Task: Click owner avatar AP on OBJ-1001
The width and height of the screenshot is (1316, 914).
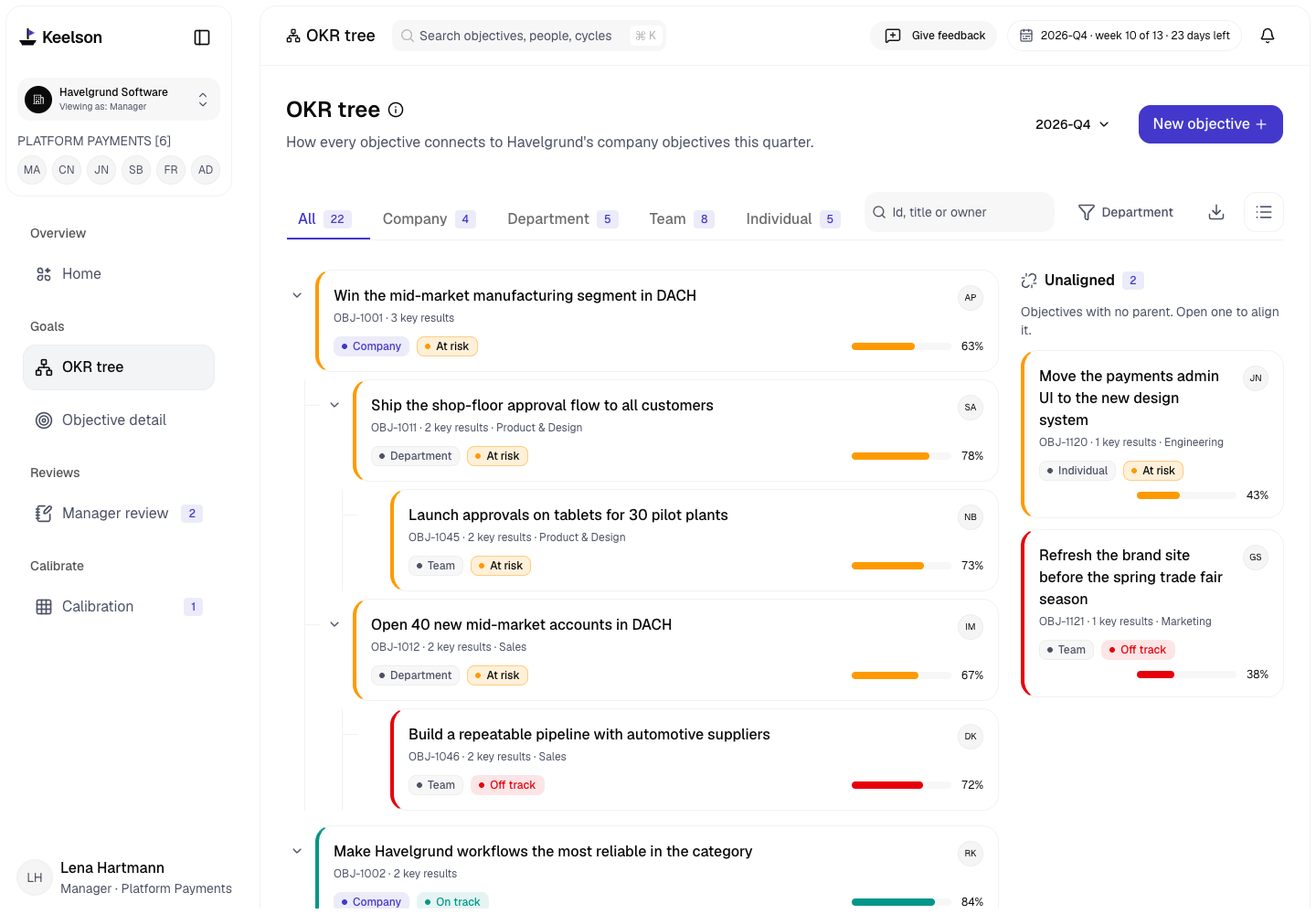Action: coord(971,298)
